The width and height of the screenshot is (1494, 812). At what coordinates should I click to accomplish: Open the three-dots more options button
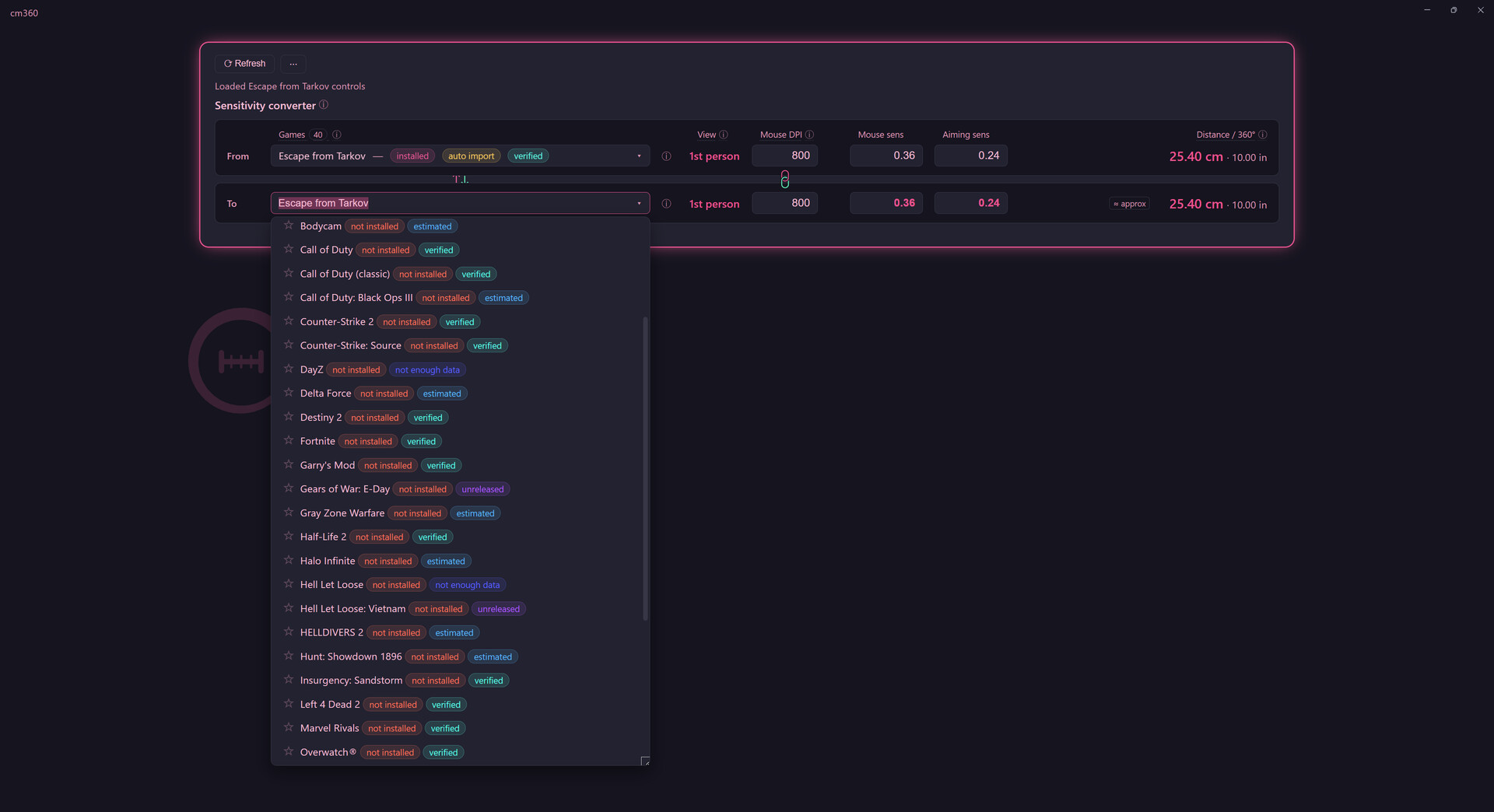click(x=293, y=64)
